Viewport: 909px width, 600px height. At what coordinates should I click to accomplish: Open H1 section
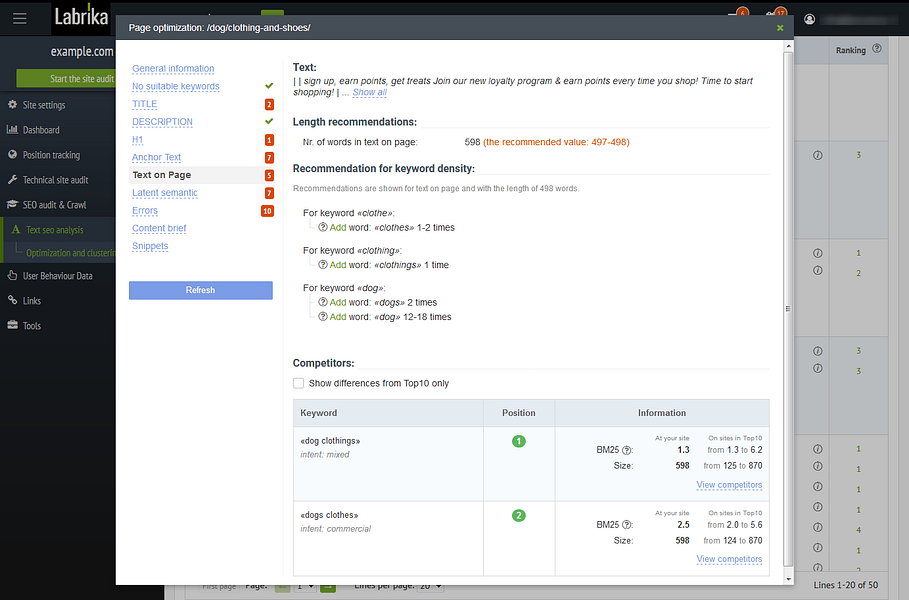point(137,140)
